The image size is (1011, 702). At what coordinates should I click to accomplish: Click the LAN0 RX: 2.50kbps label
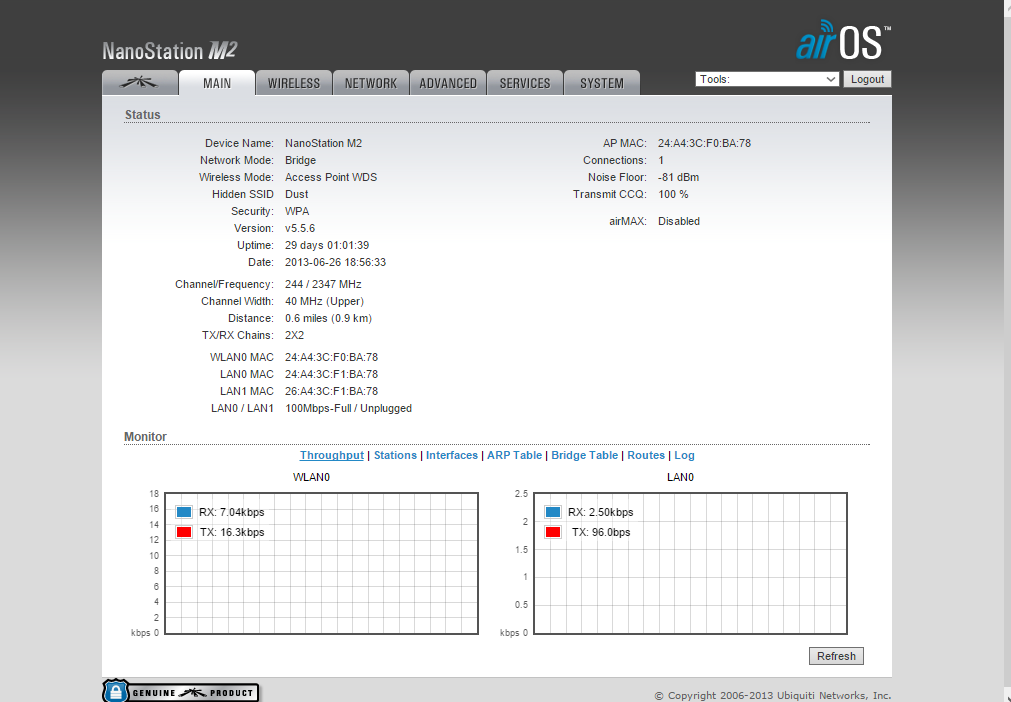click(x=601, y=512)
